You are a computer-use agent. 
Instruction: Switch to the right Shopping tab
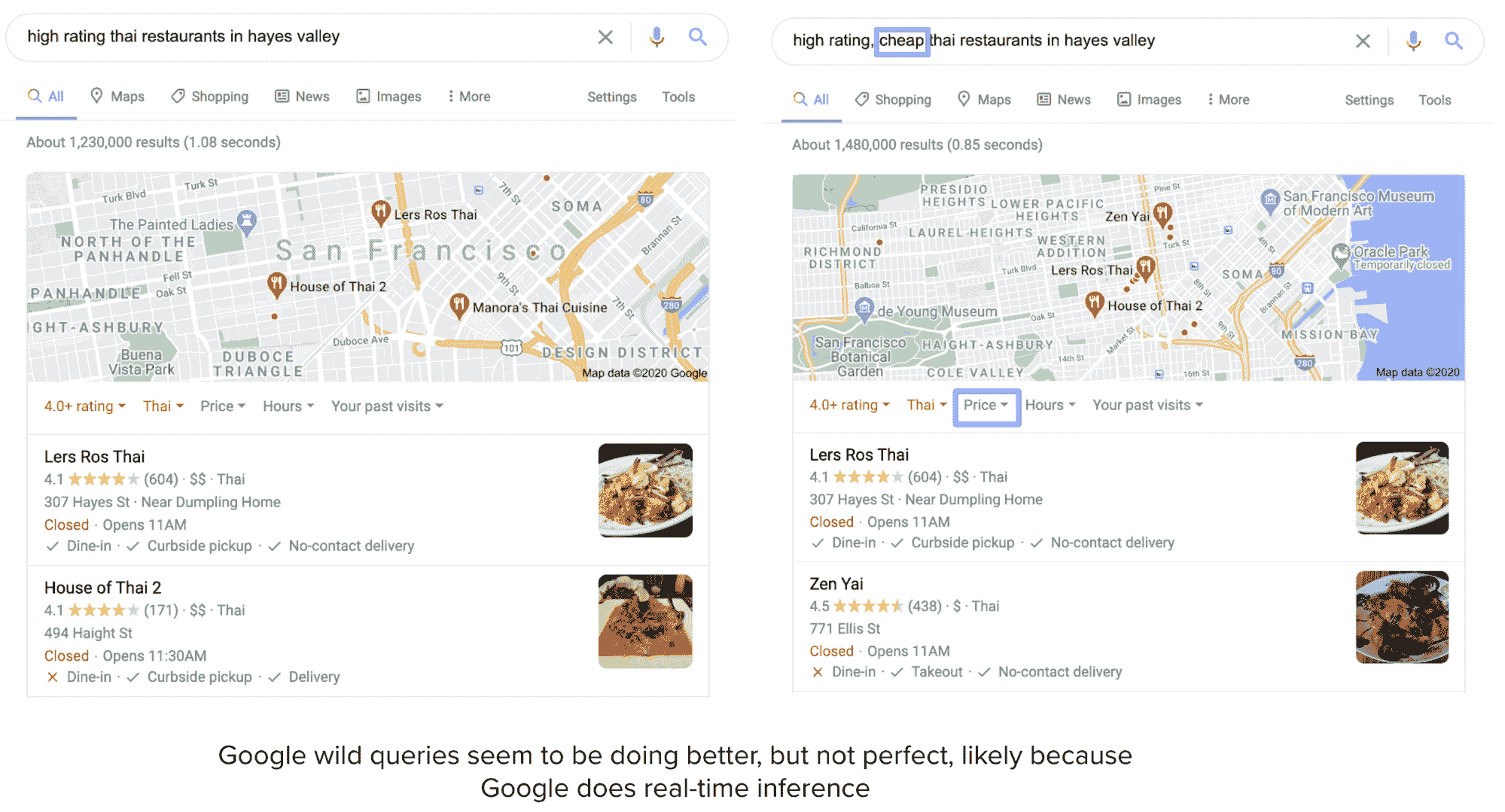[894, 99]
